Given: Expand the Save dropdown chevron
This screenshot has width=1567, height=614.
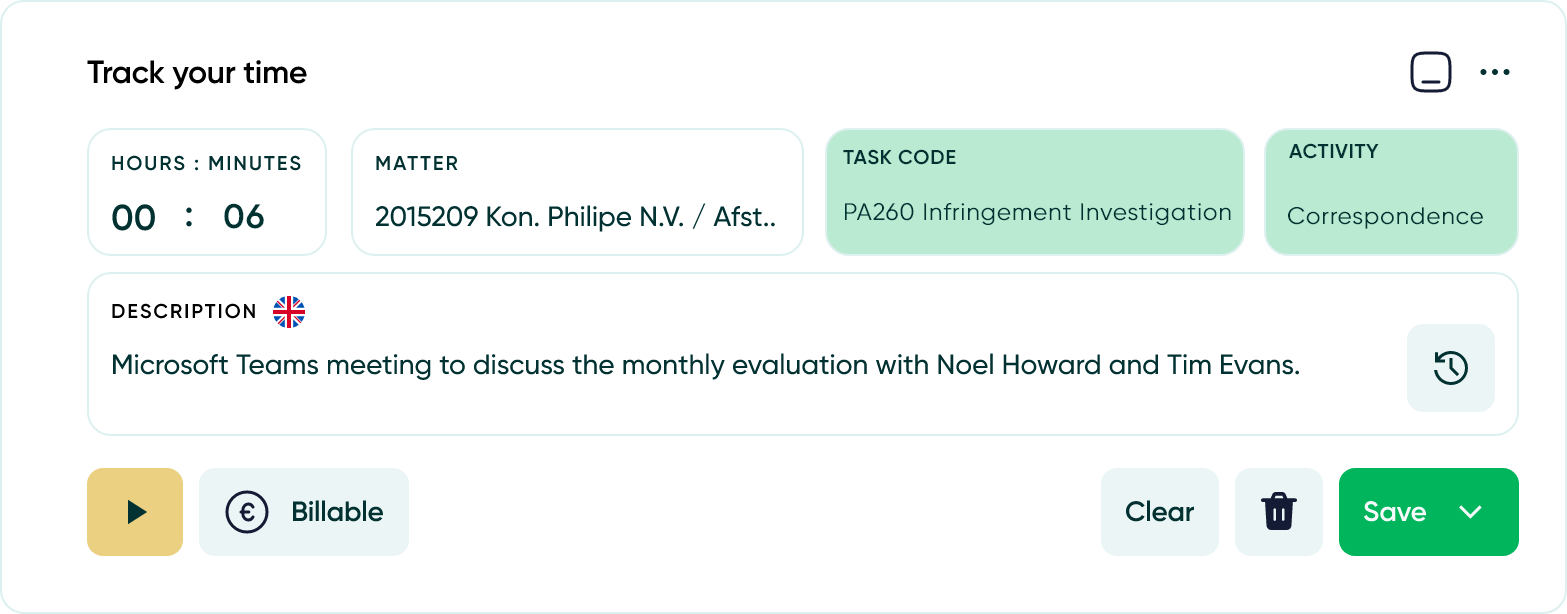Looking at the screenshot, I should pyautogui.click(x=1469, y=512).
